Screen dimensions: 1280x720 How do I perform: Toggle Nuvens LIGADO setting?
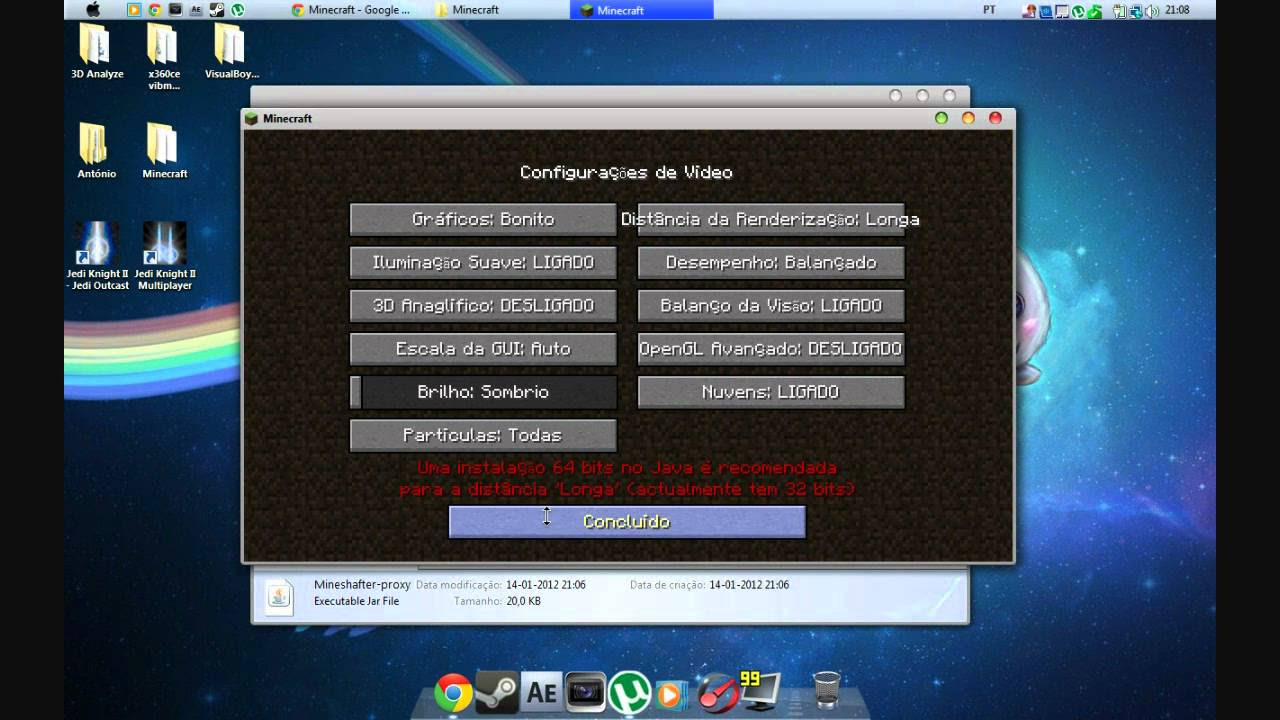(771, 391)
